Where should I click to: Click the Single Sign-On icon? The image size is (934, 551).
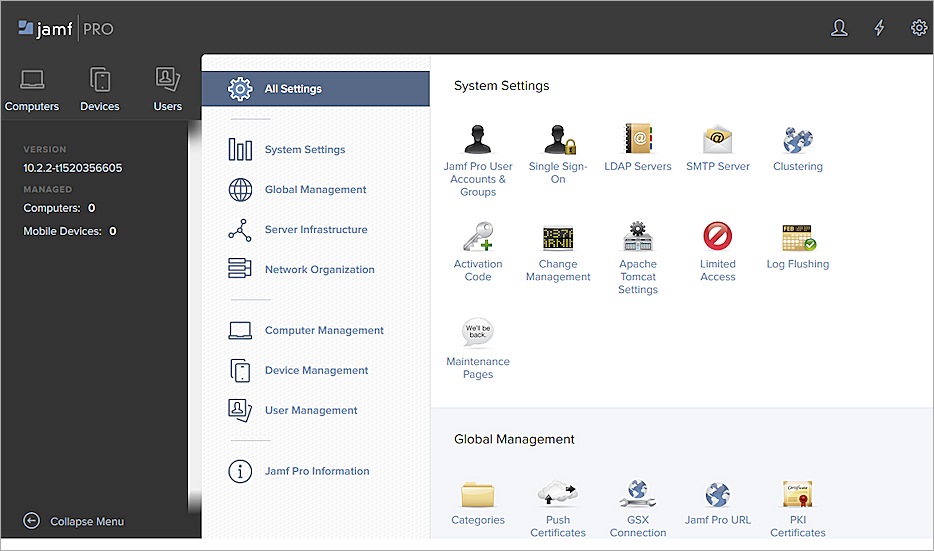(558, 140)
